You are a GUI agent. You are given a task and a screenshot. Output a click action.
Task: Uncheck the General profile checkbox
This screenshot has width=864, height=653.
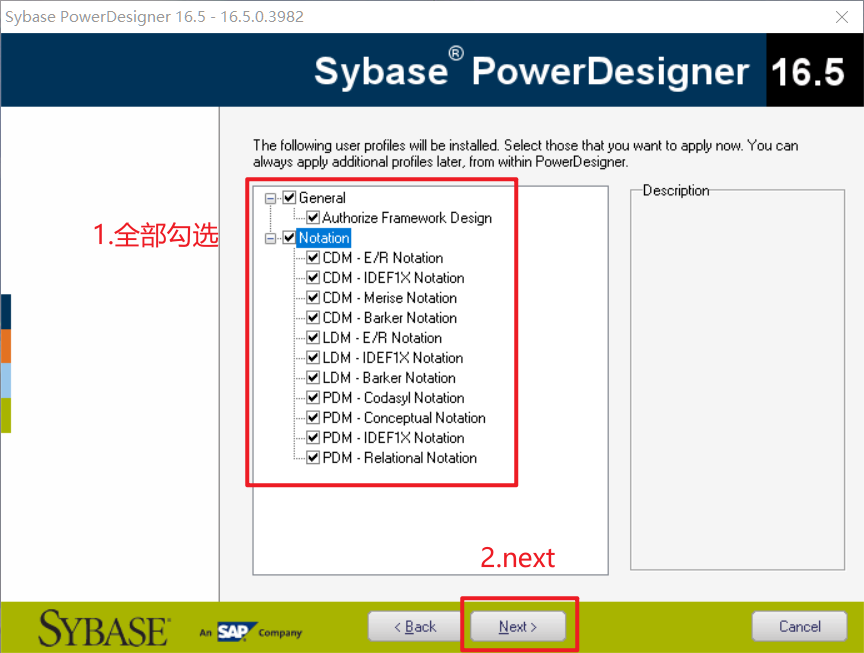(x=289, y=197)
